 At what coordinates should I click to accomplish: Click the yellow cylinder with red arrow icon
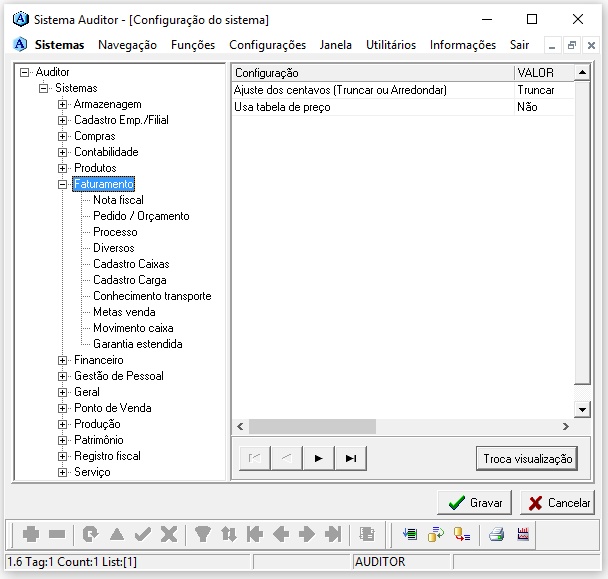click(462, 534)
